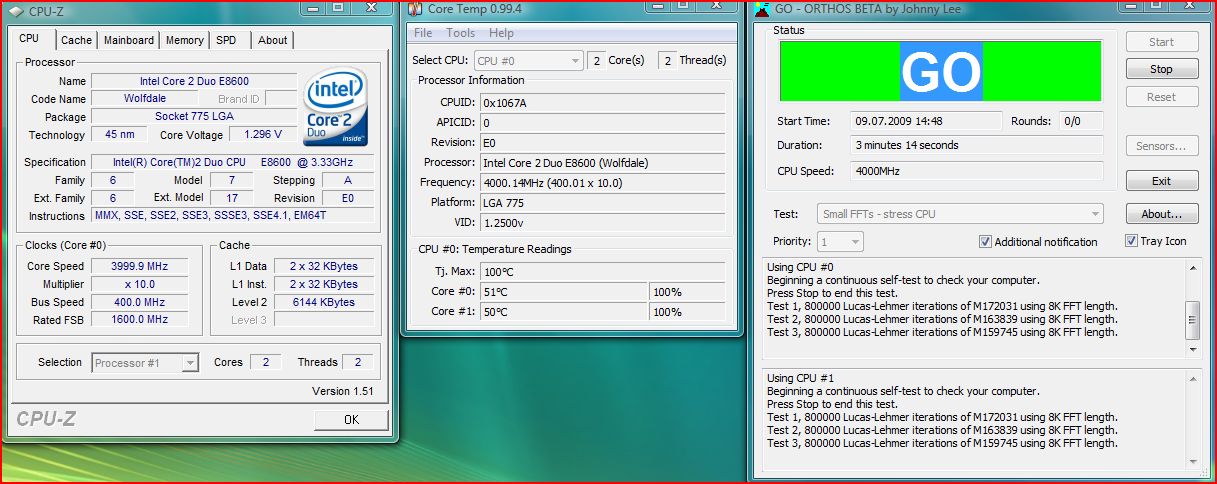Click the Start button in ORTHOS
This screenshot has height=484, width=1217.
[1161, 42]
